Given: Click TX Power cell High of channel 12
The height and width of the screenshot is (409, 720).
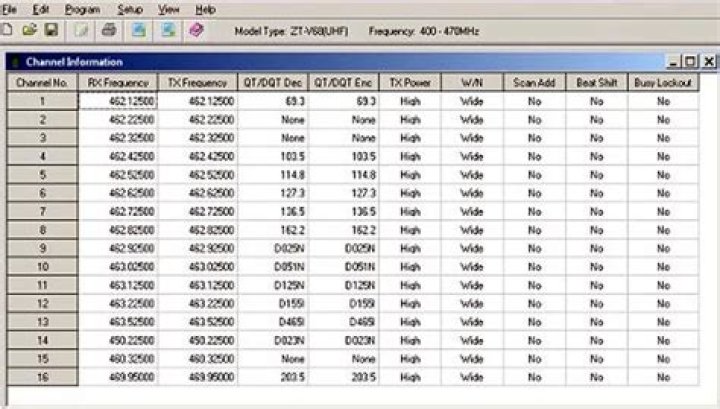Looking at the screenshot, I should tap(410, 303).
